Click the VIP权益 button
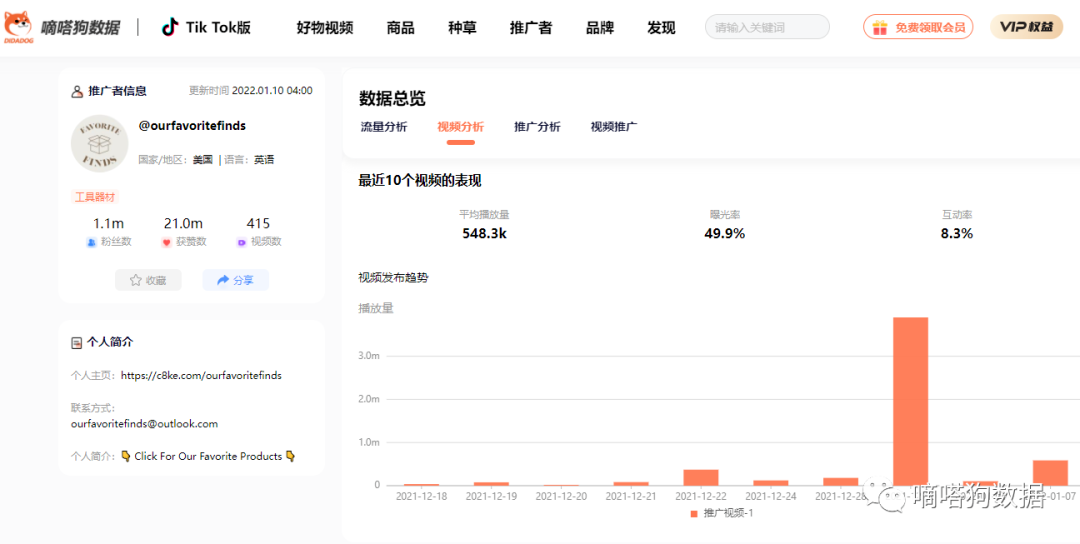 pos(1026,27)
